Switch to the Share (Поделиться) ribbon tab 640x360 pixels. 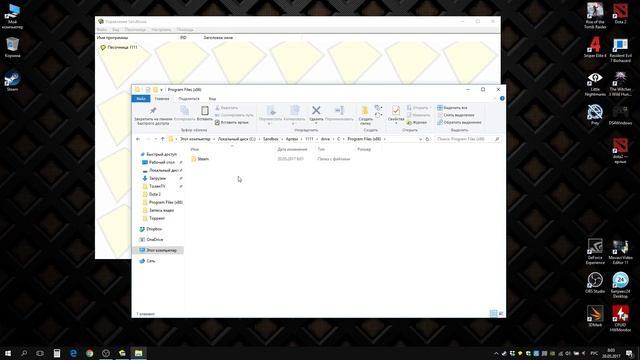(x=189, y=99)
